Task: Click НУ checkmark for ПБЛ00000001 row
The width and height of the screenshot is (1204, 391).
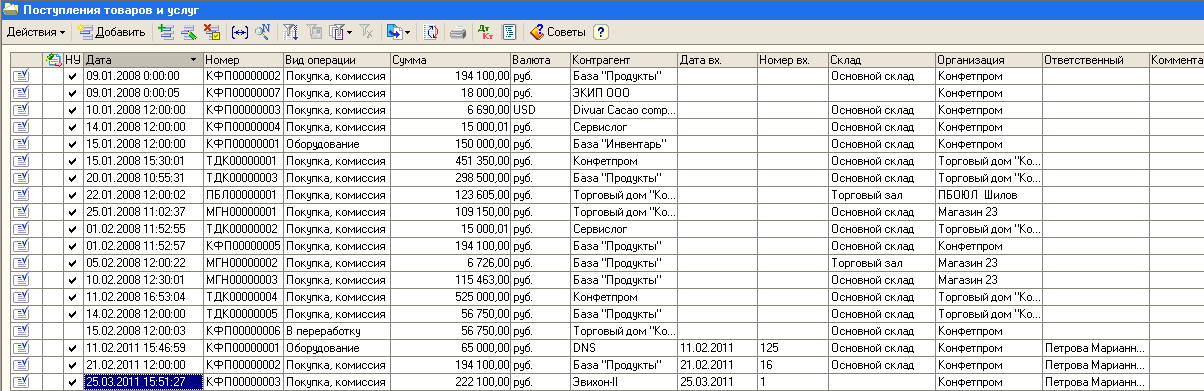Action: 73,195
